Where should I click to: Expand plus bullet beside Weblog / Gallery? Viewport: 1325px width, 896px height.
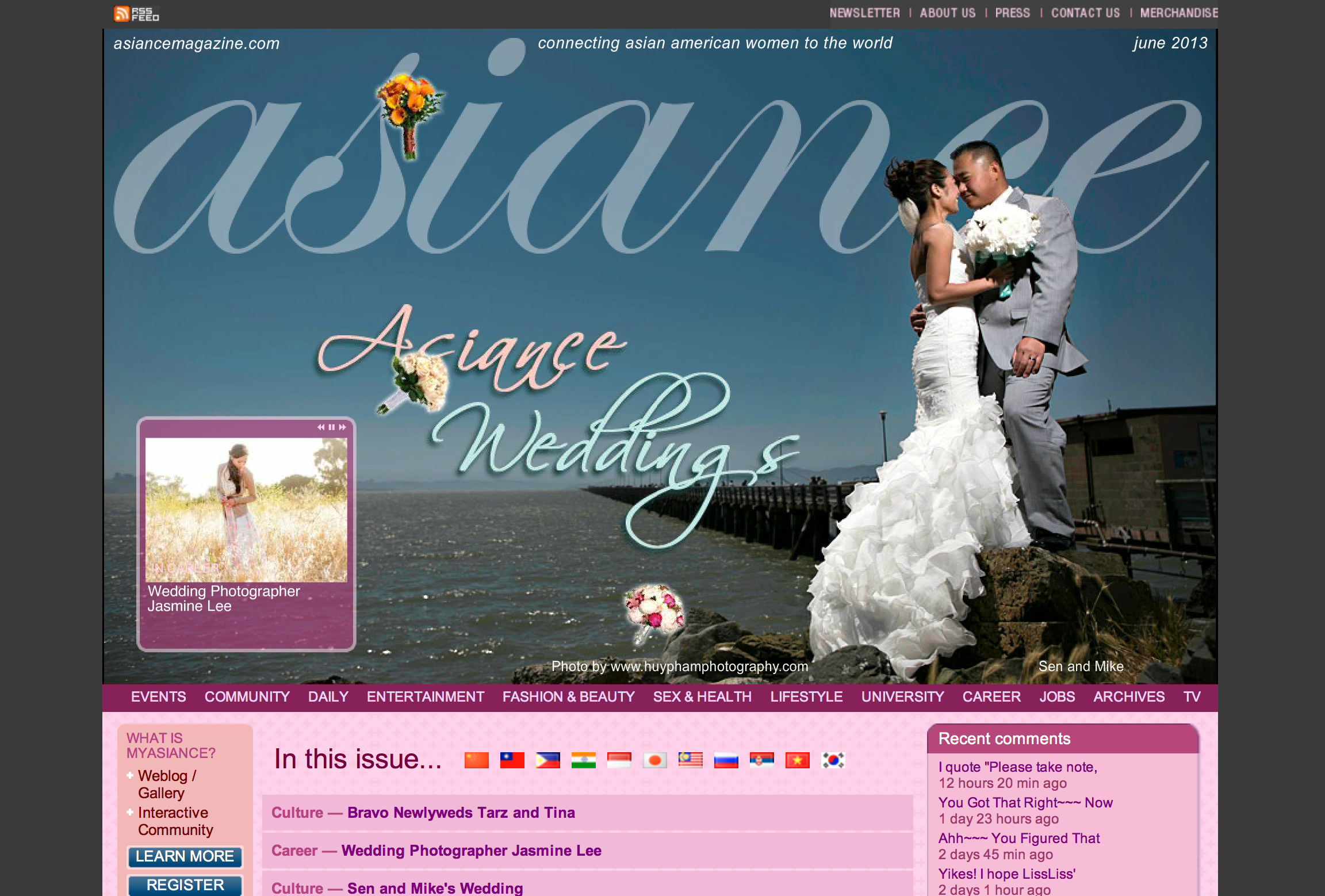[x=130, y=775]
